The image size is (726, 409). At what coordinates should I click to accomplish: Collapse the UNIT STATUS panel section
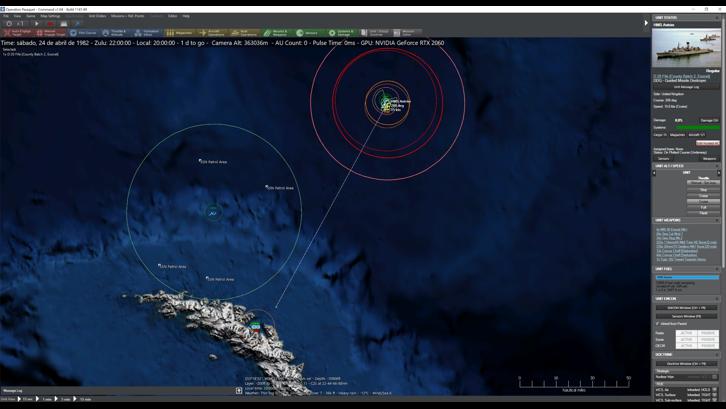[717, 18]
